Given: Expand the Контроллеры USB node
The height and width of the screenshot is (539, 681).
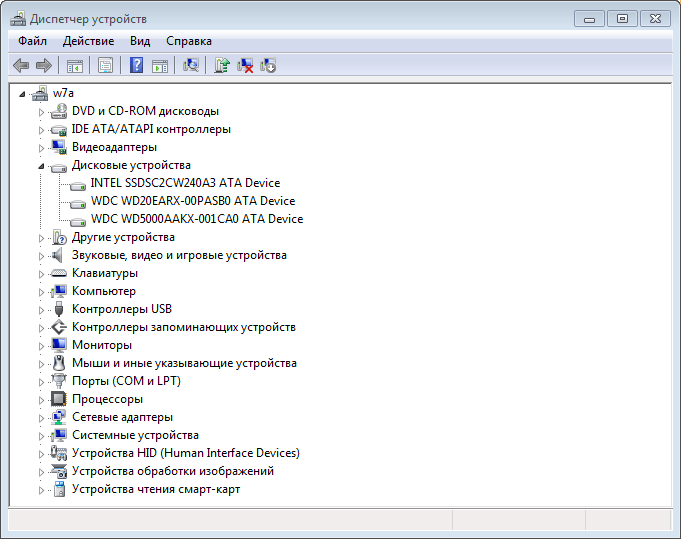Looking at the screenshot, I should (41, 310).
